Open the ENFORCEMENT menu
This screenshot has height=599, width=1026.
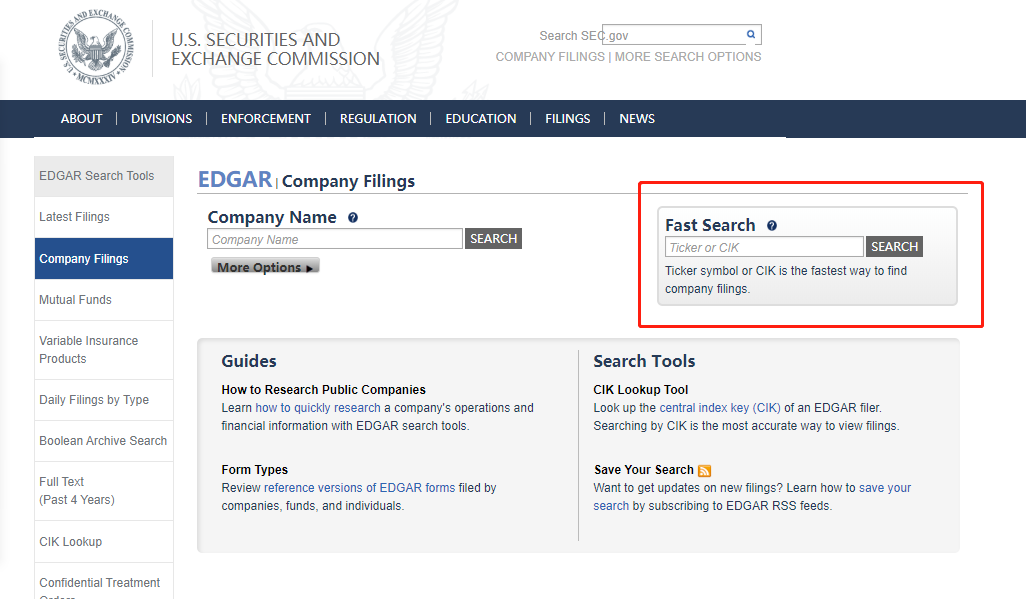coord(266,118)
